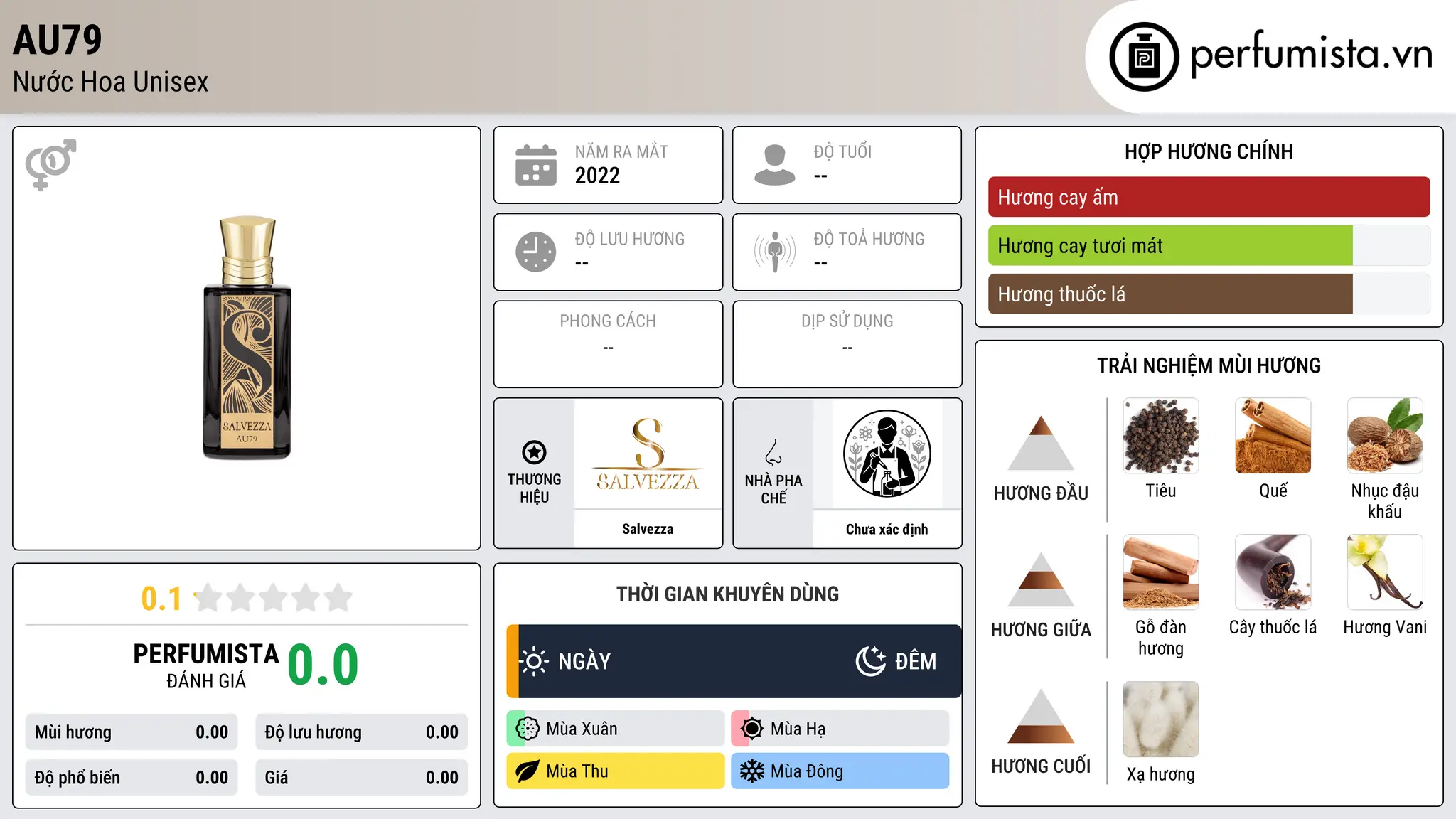Click the Thời Gian Khuyên Dùng heading
Viewport: 1456px width, 819px height.
click(x=728, y=594)
